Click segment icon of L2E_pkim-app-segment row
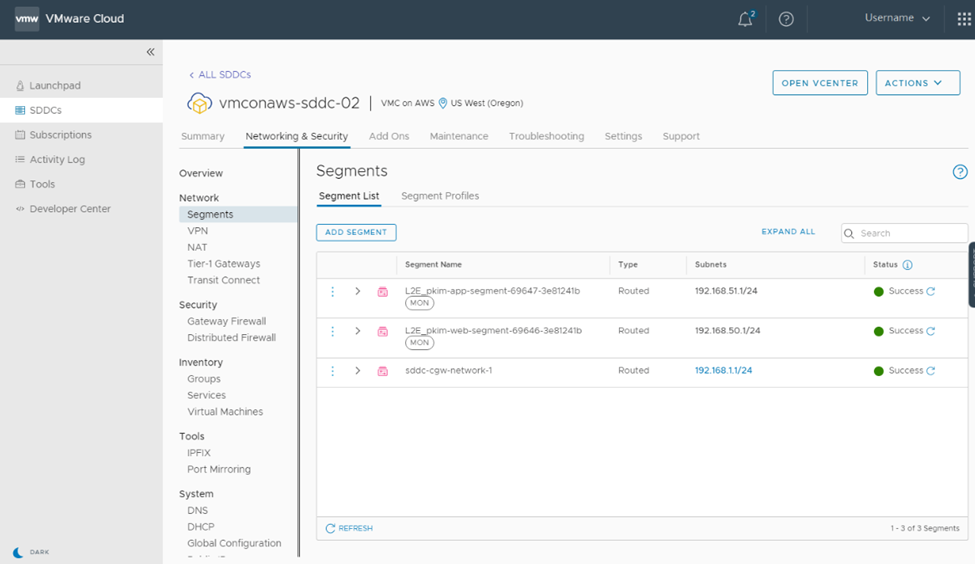Screen dimensions: 975x564 tap(382, 292)
